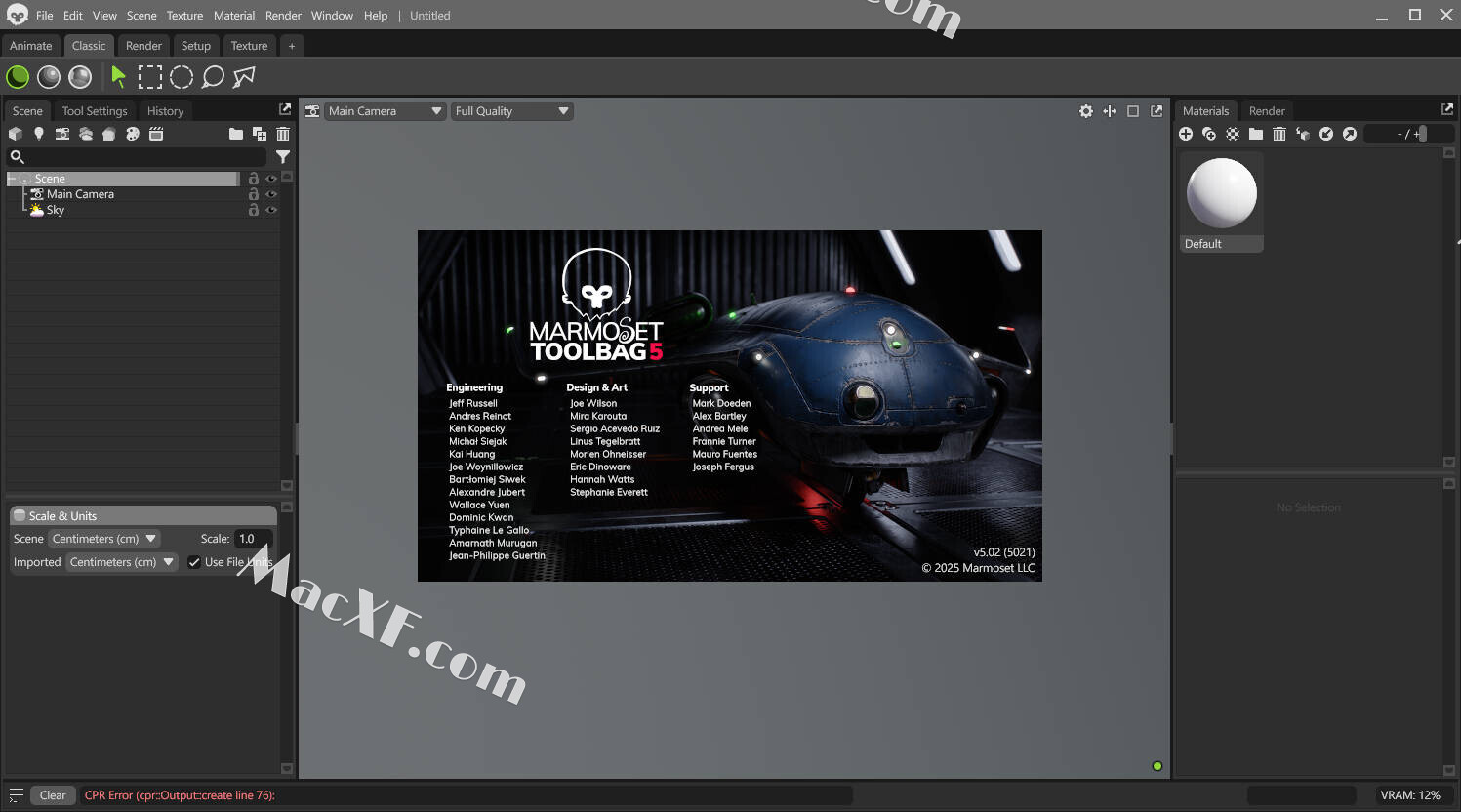This screenshot has width=1461, height=812.
Task: Export material with outward arrow icon
Action: click(x=1350, y=134)
